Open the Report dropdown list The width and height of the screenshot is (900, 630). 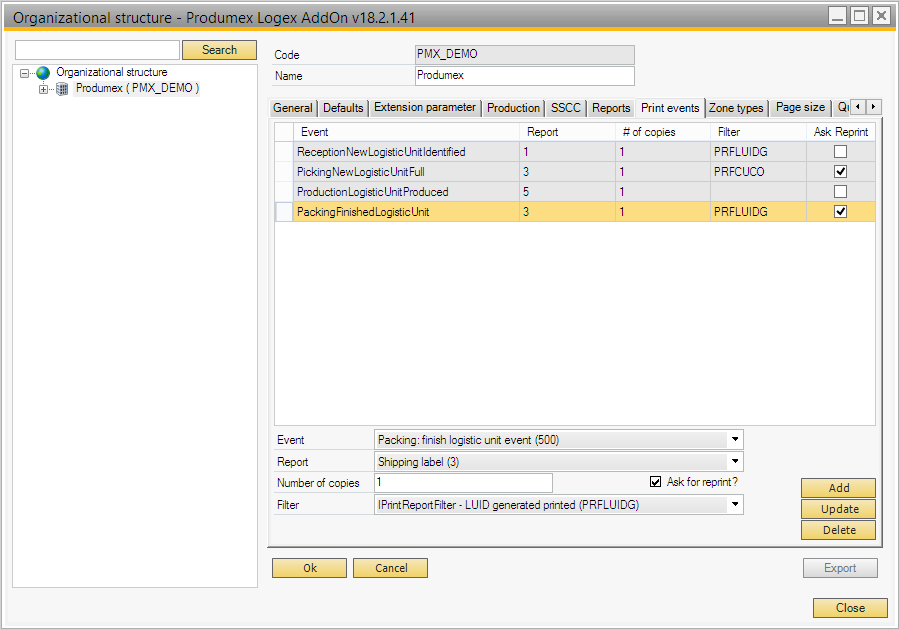[x=735, y=461]
